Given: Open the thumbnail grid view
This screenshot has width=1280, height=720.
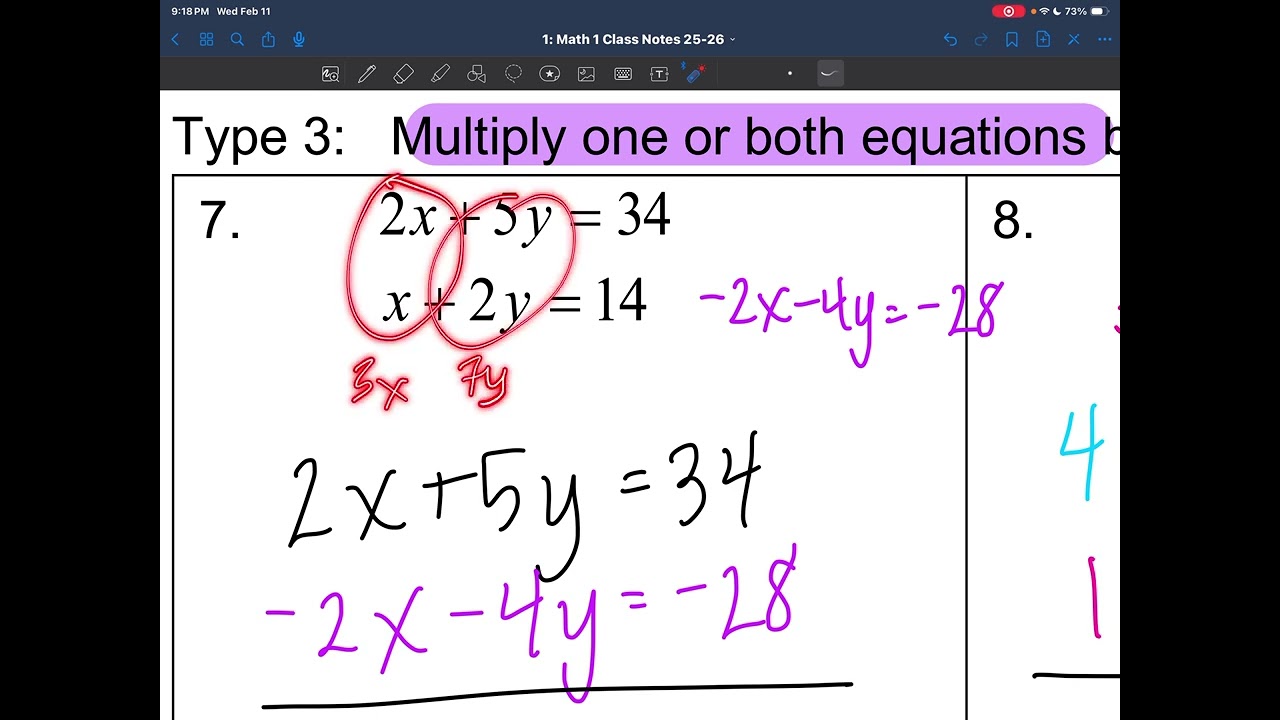Looking at the screenshot, I should [207, 40].
